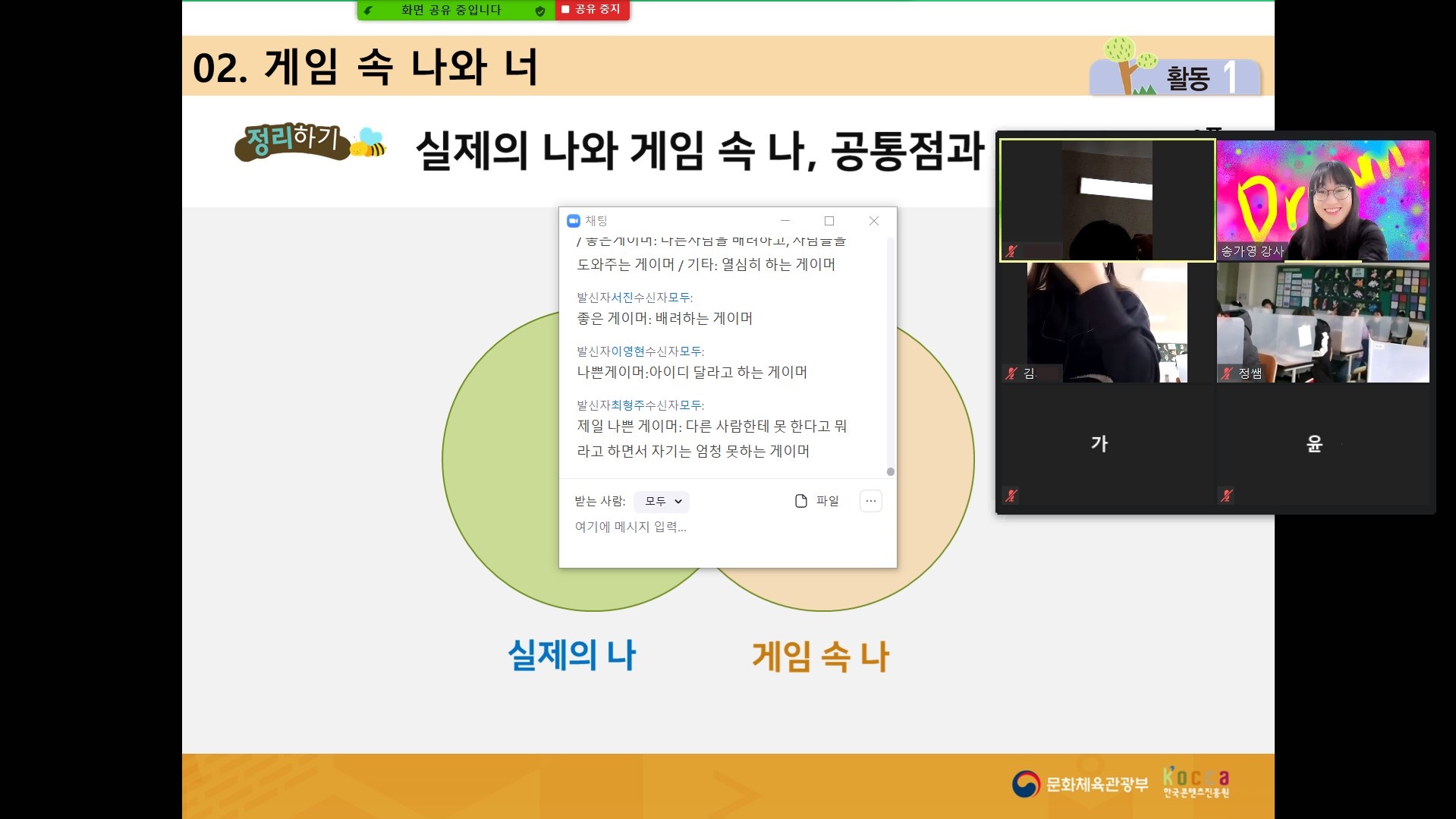Viewport: 1456px width, 819px height.
Task: Click muted mic icon on 정쌤 video tile
Action: 1226,373
